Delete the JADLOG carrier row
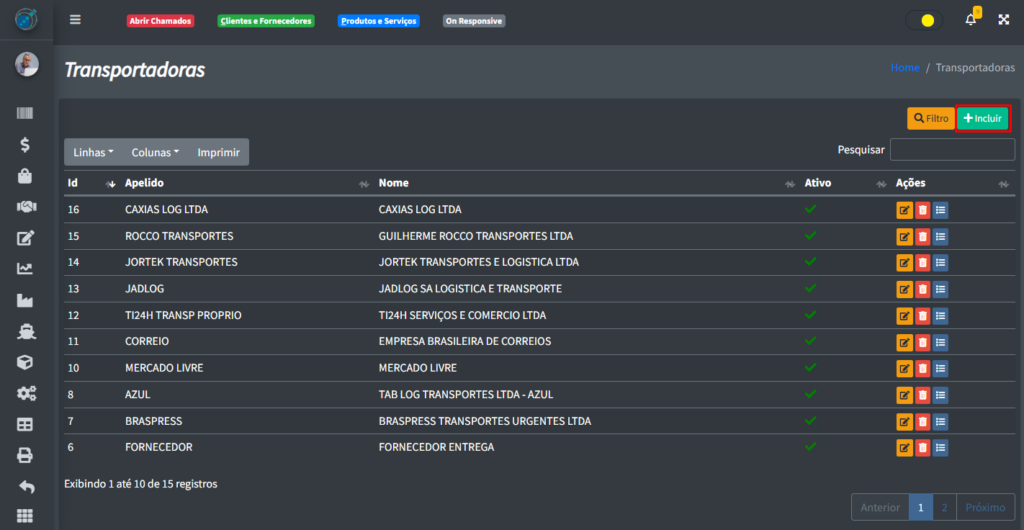1024x530 pixels. [922, 289]
